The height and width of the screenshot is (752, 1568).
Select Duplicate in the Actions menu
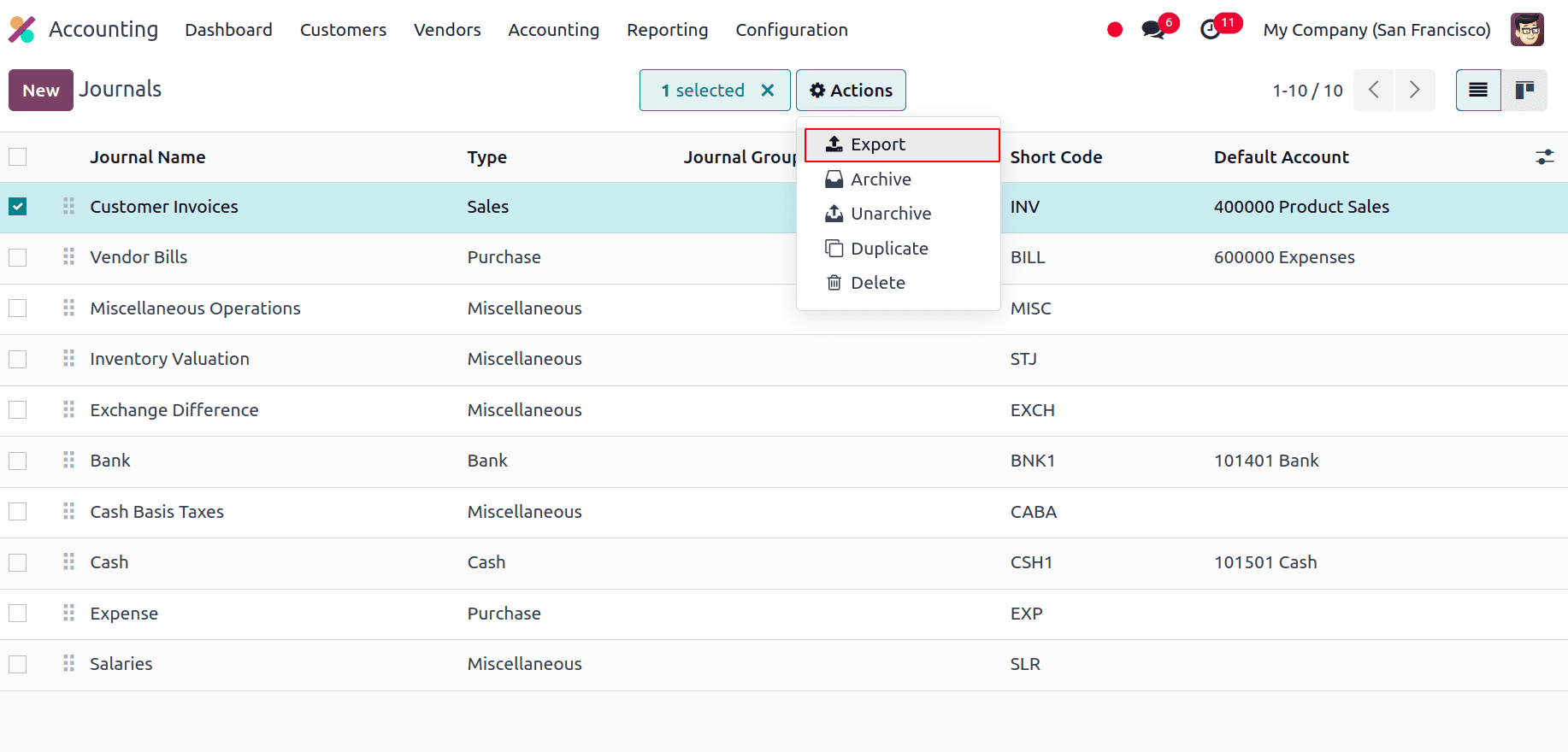(x=889, y=249)
